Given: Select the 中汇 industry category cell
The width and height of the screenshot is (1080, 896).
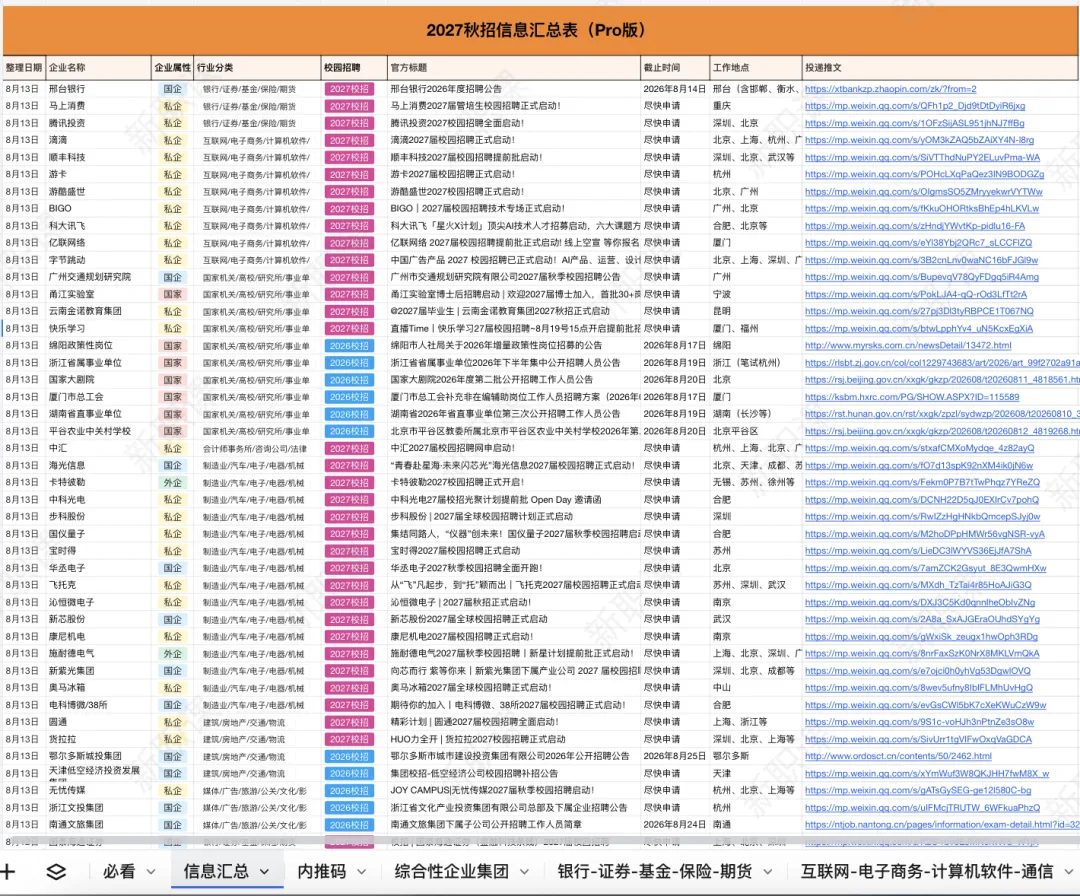Looking at the screenshot, I should click(x=258, y=448).
